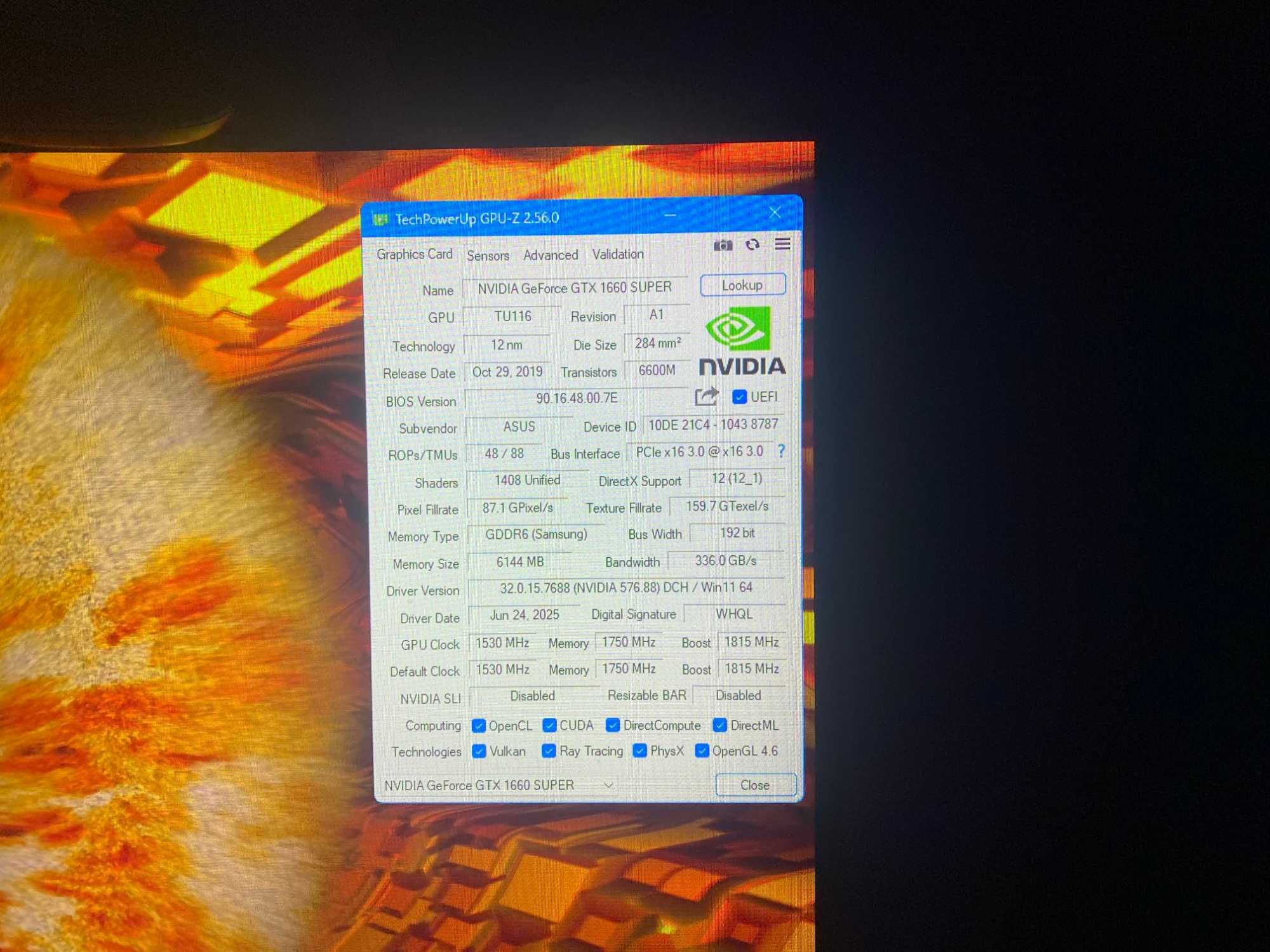Click the BIOS Version field 90.16.48.00.7E
The width and height of the screenshot is (1270, 952).
pyautogui.click(x=577, y=399)
